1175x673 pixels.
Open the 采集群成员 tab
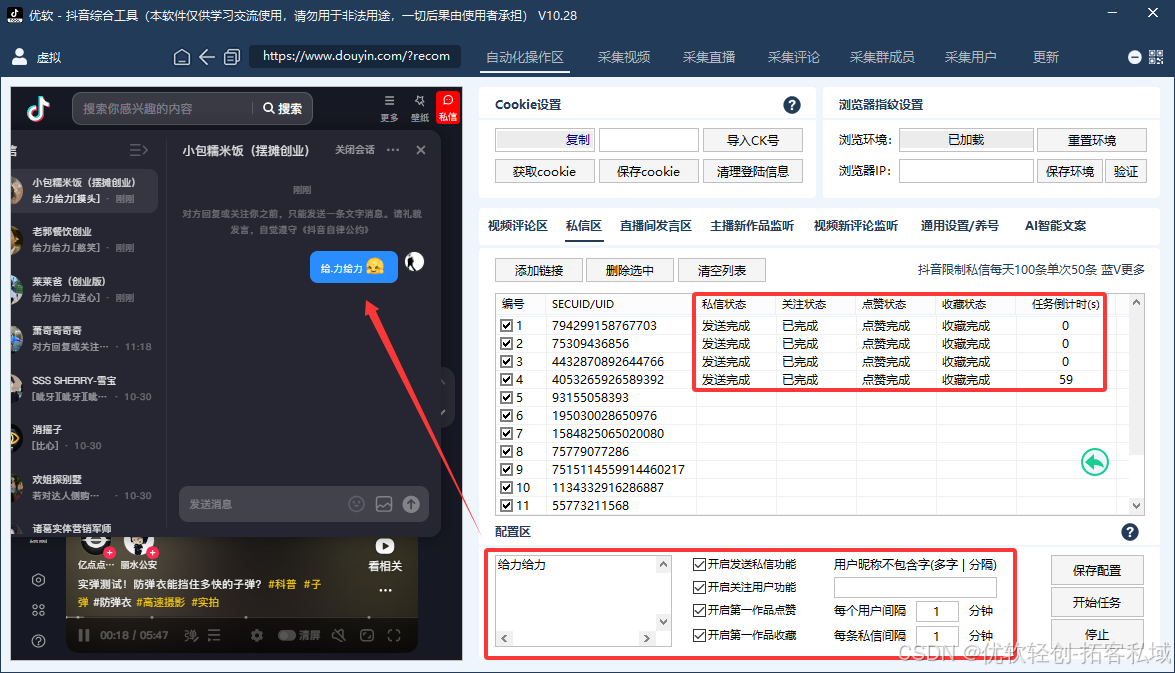pos(882,57)
